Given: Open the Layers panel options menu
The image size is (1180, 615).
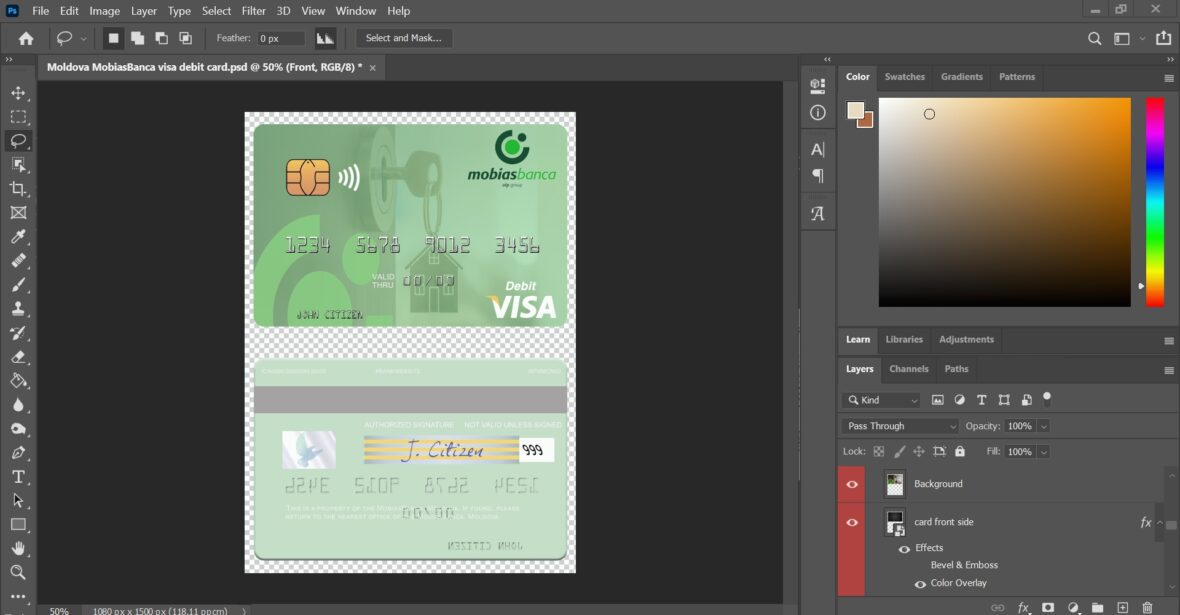Looking at the screenshot, I should click(x=1169, y=370).
